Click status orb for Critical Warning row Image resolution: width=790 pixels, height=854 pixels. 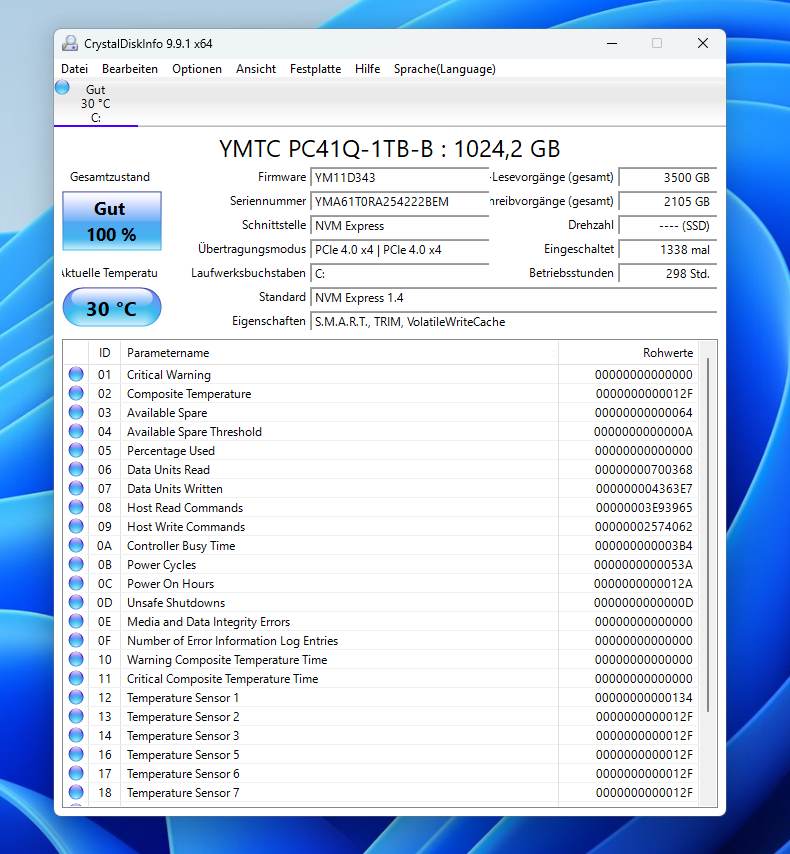(76, 374)
